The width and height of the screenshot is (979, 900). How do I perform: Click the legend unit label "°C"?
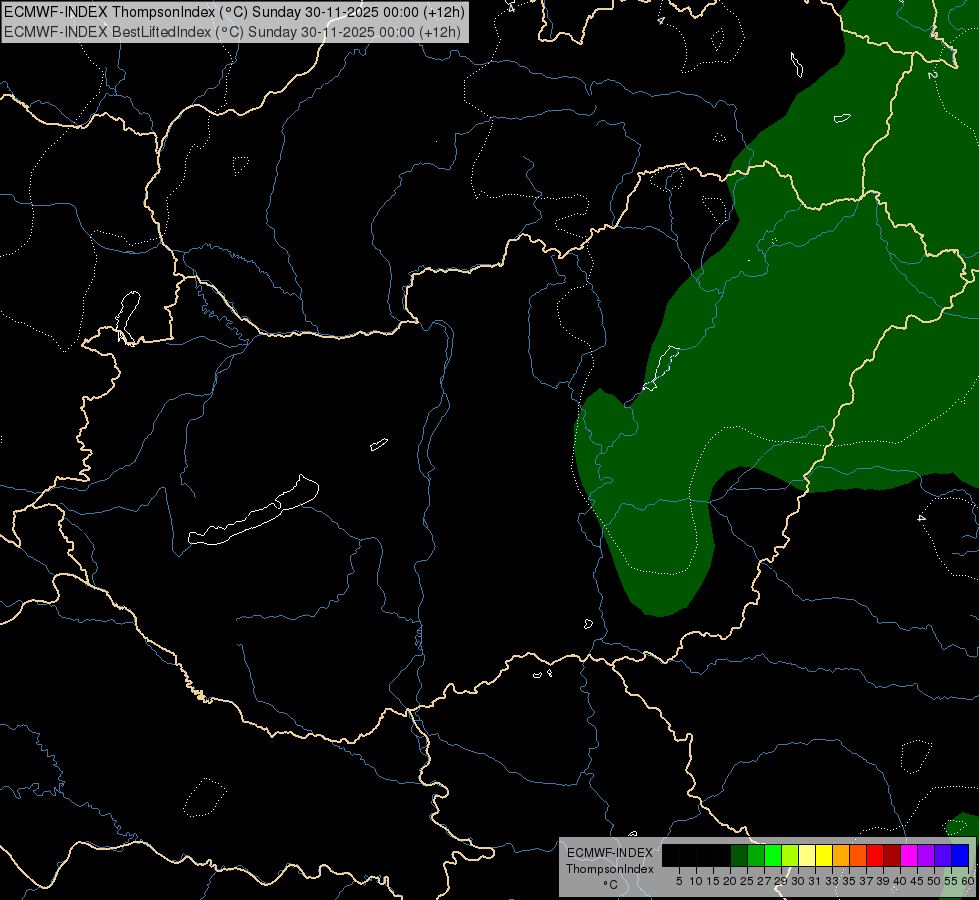click(x=610, y=885)
